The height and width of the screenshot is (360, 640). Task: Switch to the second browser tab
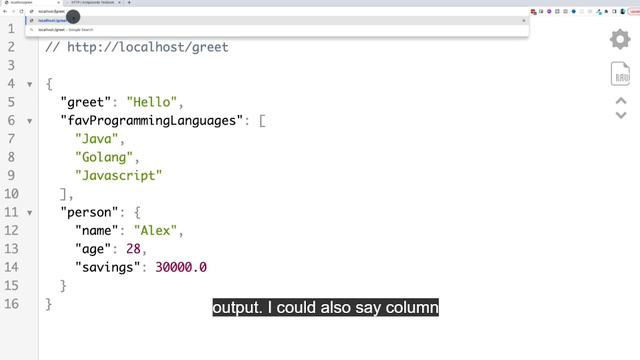[93, 2]
